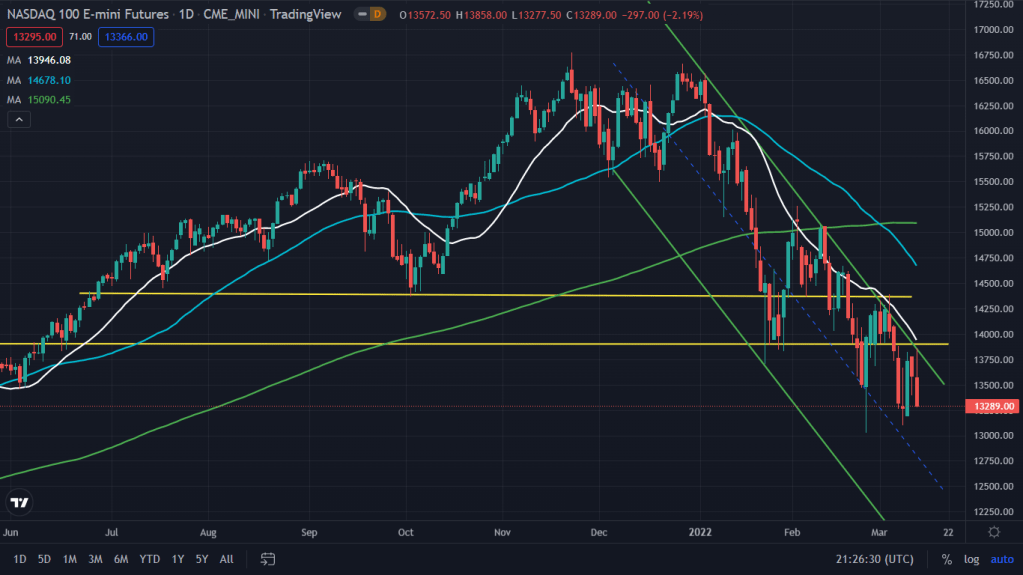Viewport: 1023px width, 575px height.
Task: Toggle percent scale mode
Action: click(946, 559)
